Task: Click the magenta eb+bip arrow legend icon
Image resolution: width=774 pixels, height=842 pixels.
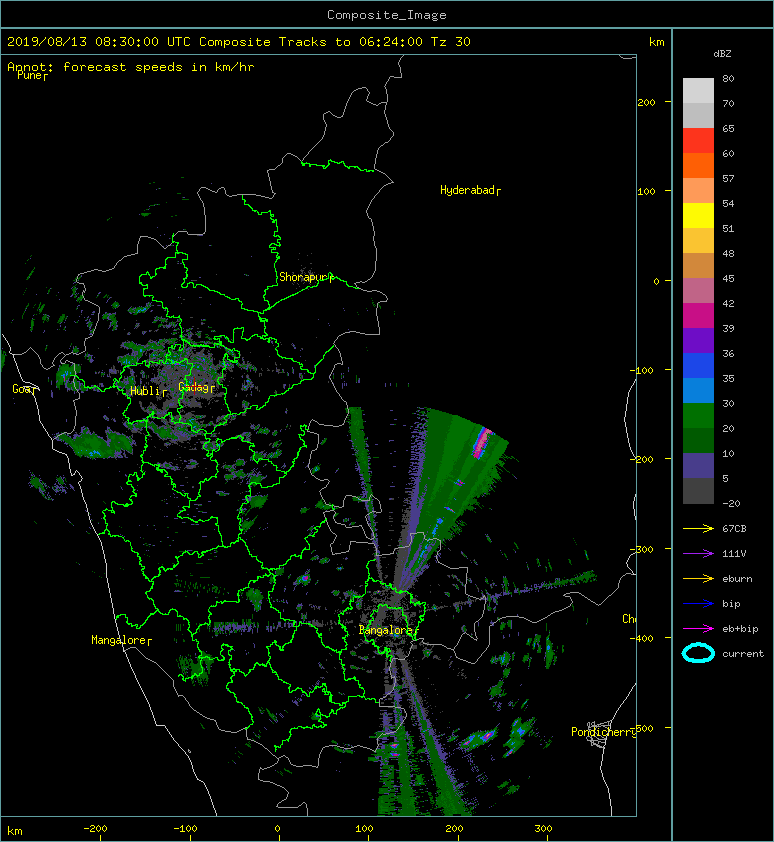Action: [x=698, y=629]
